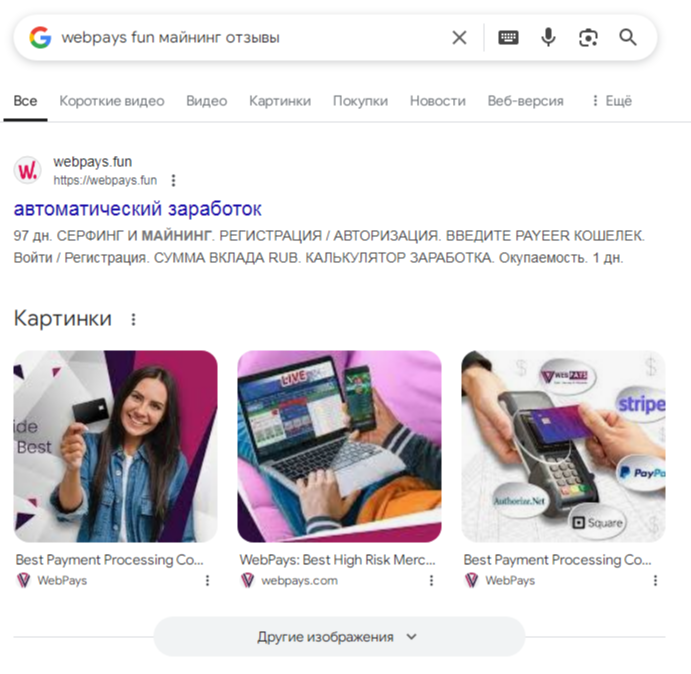Open the on-screen keyboard icon
The width and height of the screenshot is (691, 674).
[x=508, y=38]
